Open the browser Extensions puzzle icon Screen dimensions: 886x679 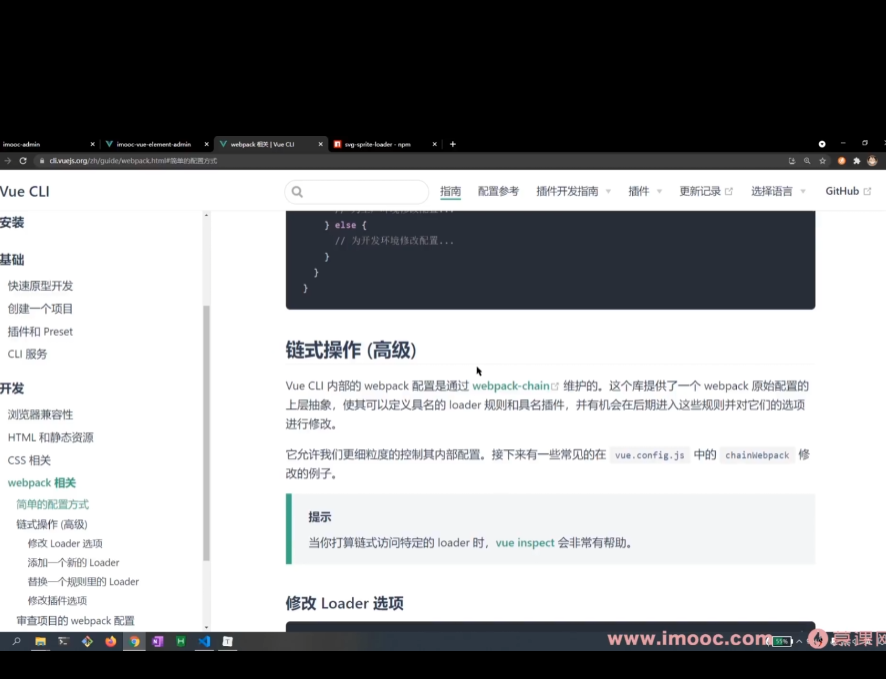(x=857, y=161)
